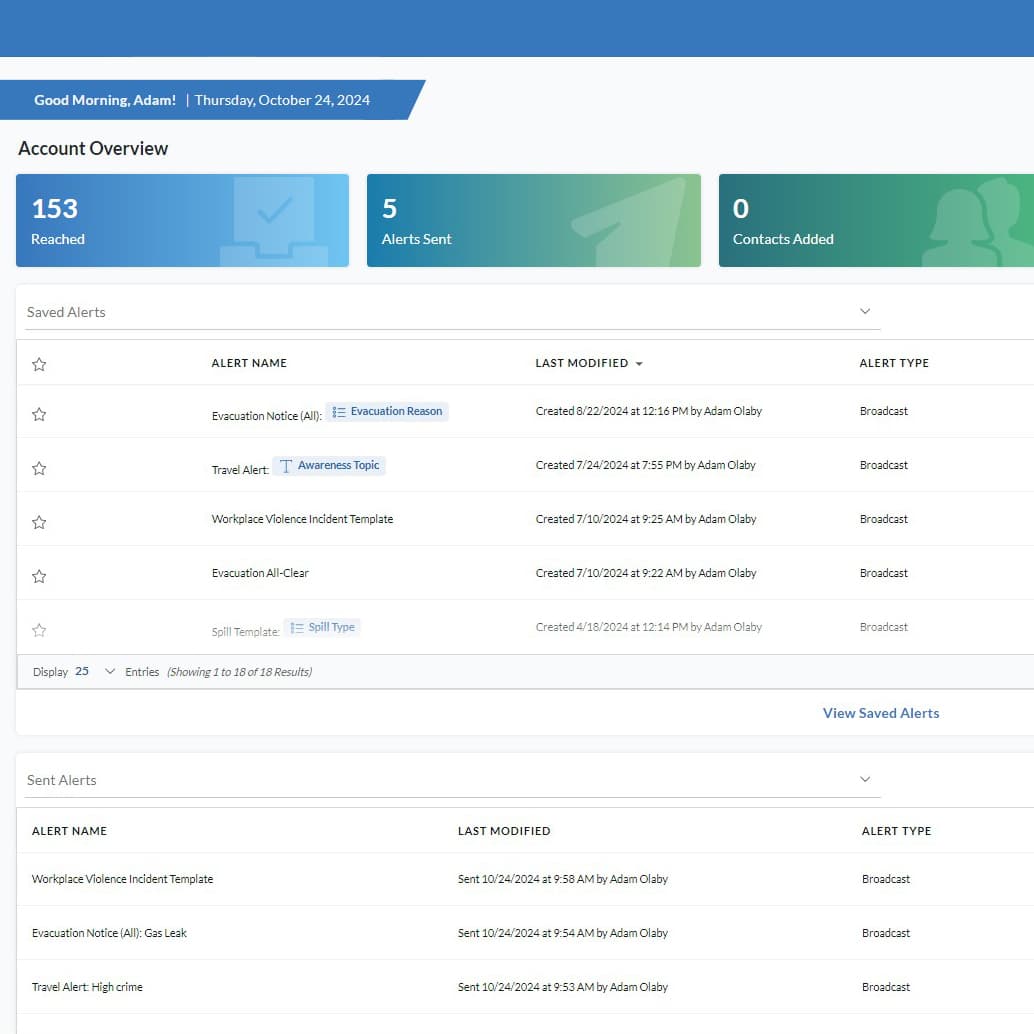Click the star icon in Saved Alerts header

pos(39,364)
